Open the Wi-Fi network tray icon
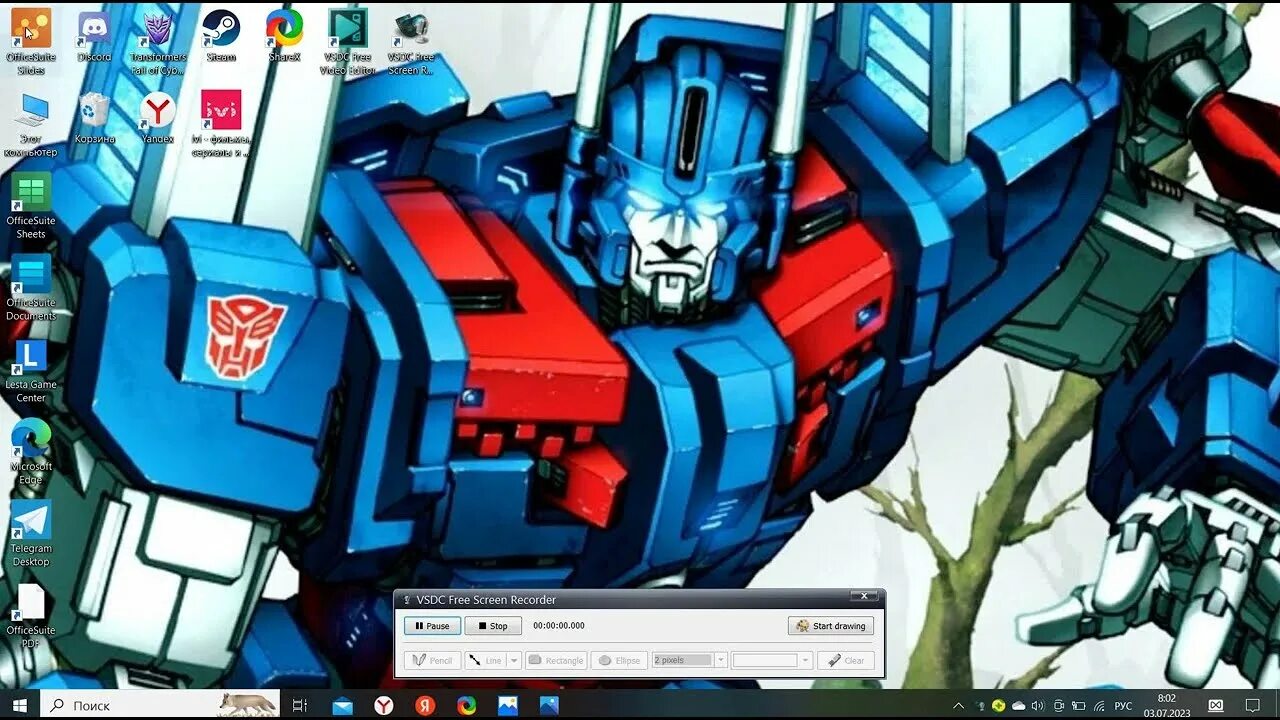This screenshot has height=720, width=1280. coord(1099,705)
